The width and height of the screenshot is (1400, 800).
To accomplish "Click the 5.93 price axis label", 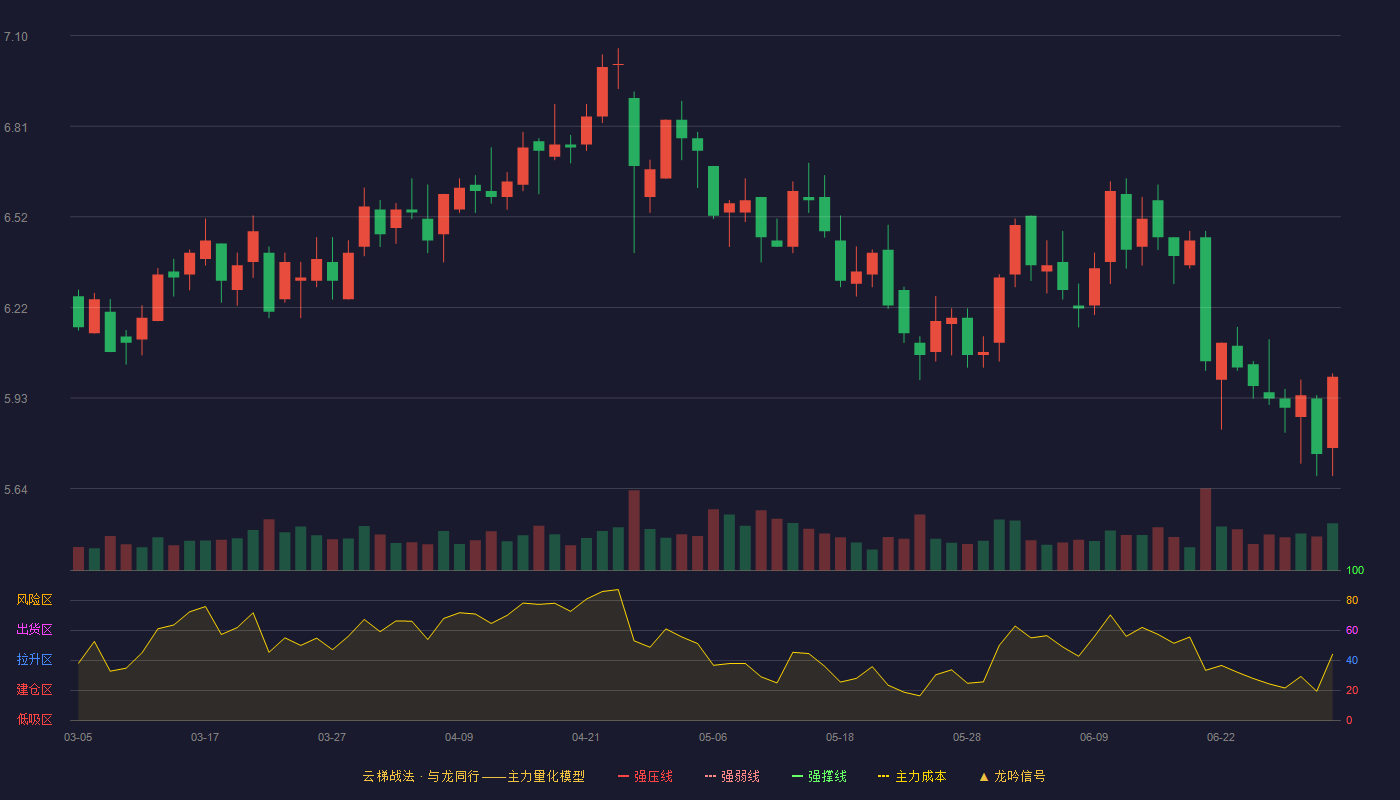I will [16, 399].
